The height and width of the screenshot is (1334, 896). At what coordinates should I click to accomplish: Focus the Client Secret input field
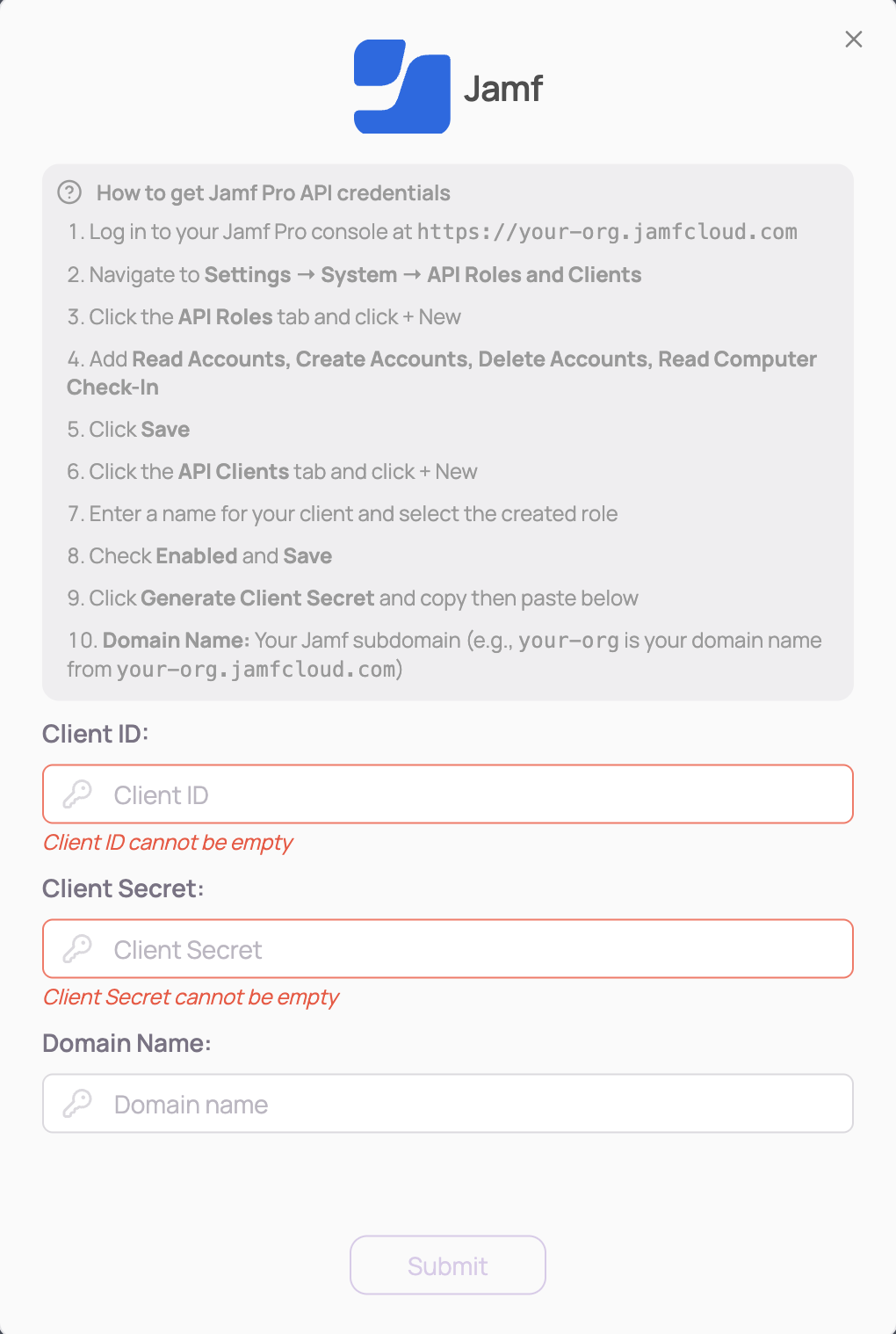click(x=474, y=949)
